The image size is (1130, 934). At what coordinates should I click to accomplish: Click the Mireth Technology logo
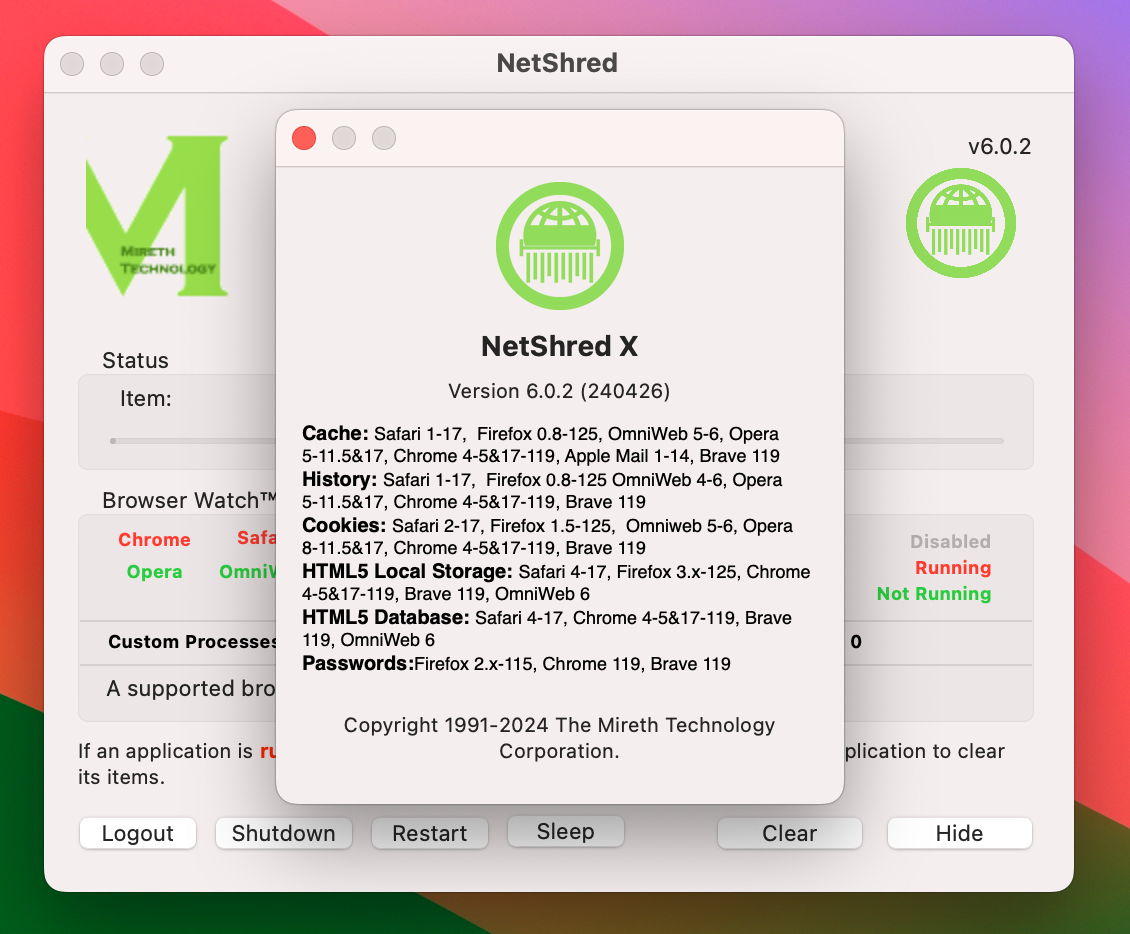coord(155,215)
